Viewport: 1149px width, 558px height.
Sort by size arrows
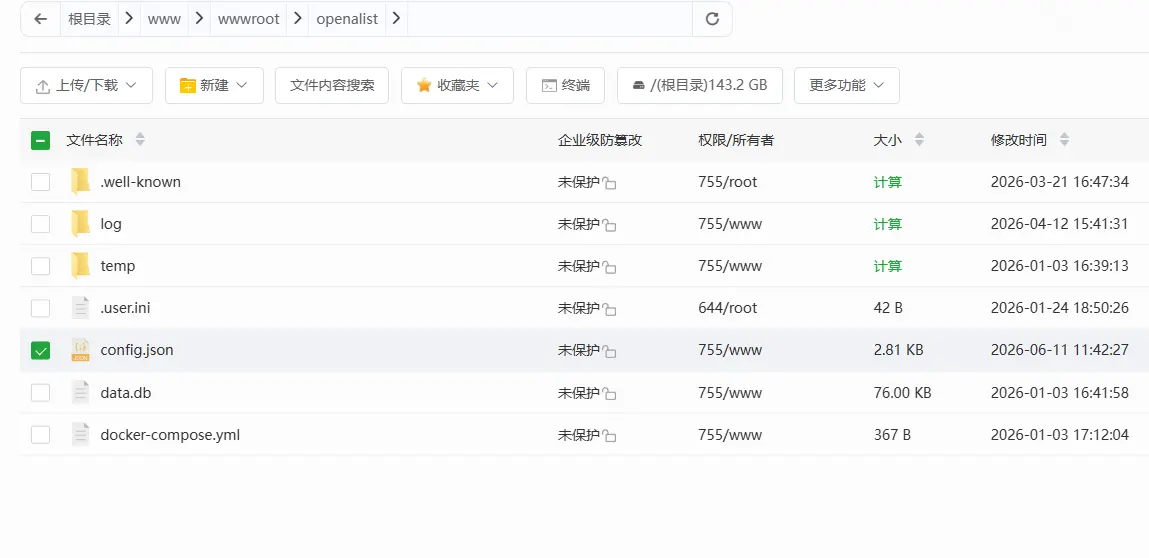click(x=919, y=139)
